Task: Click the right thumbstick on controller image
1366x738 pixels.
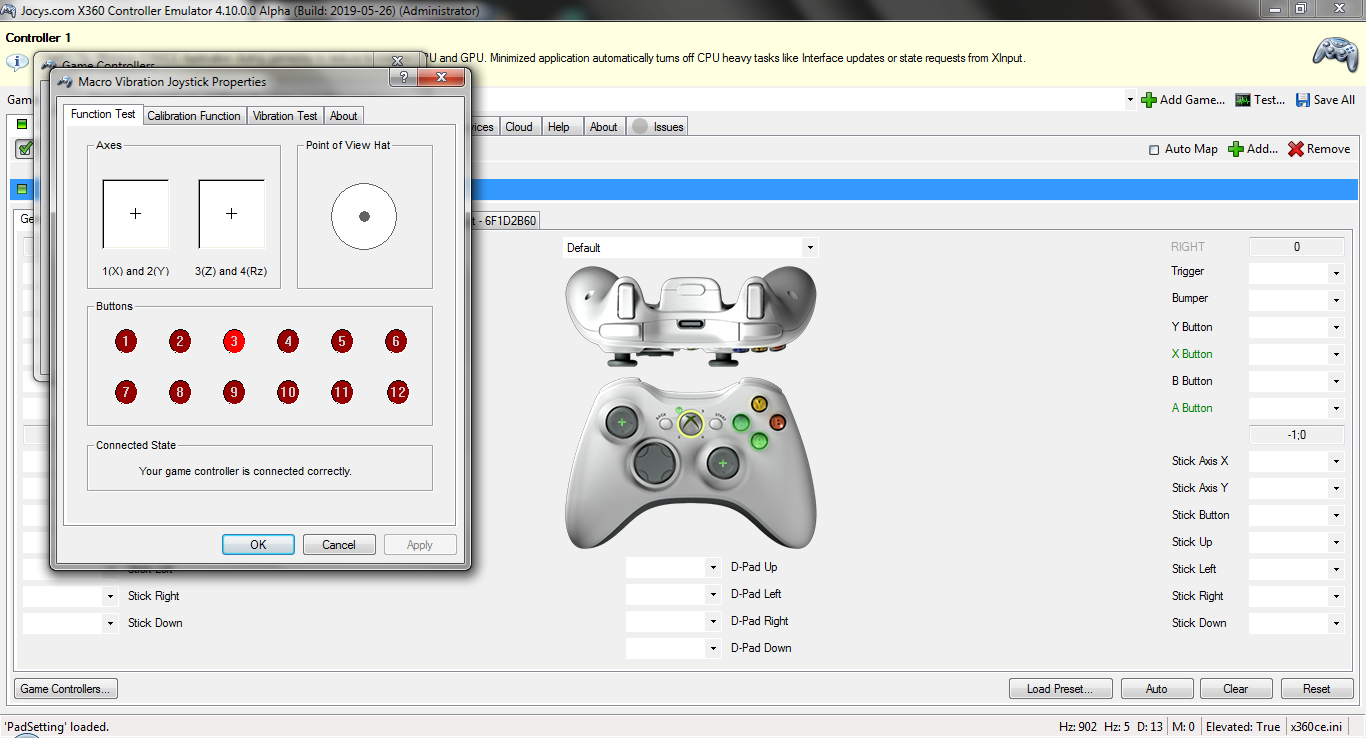Action: [x=723, y=463]
